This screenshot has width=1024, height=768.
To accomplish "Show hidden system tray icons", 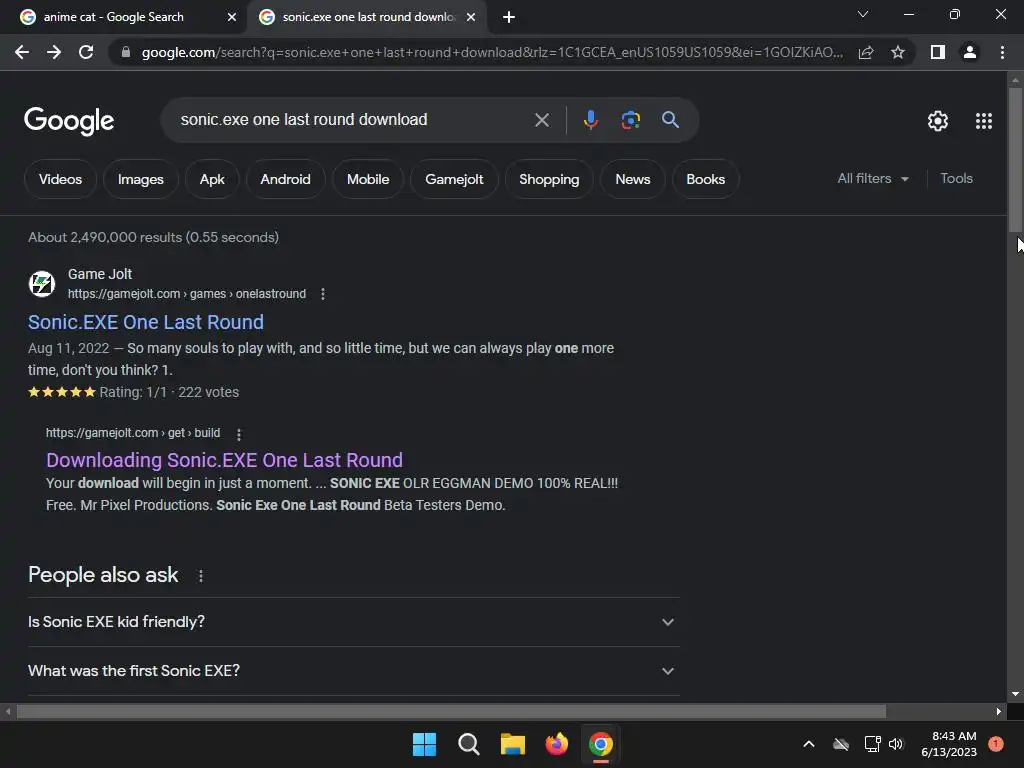I will point(808,744).
